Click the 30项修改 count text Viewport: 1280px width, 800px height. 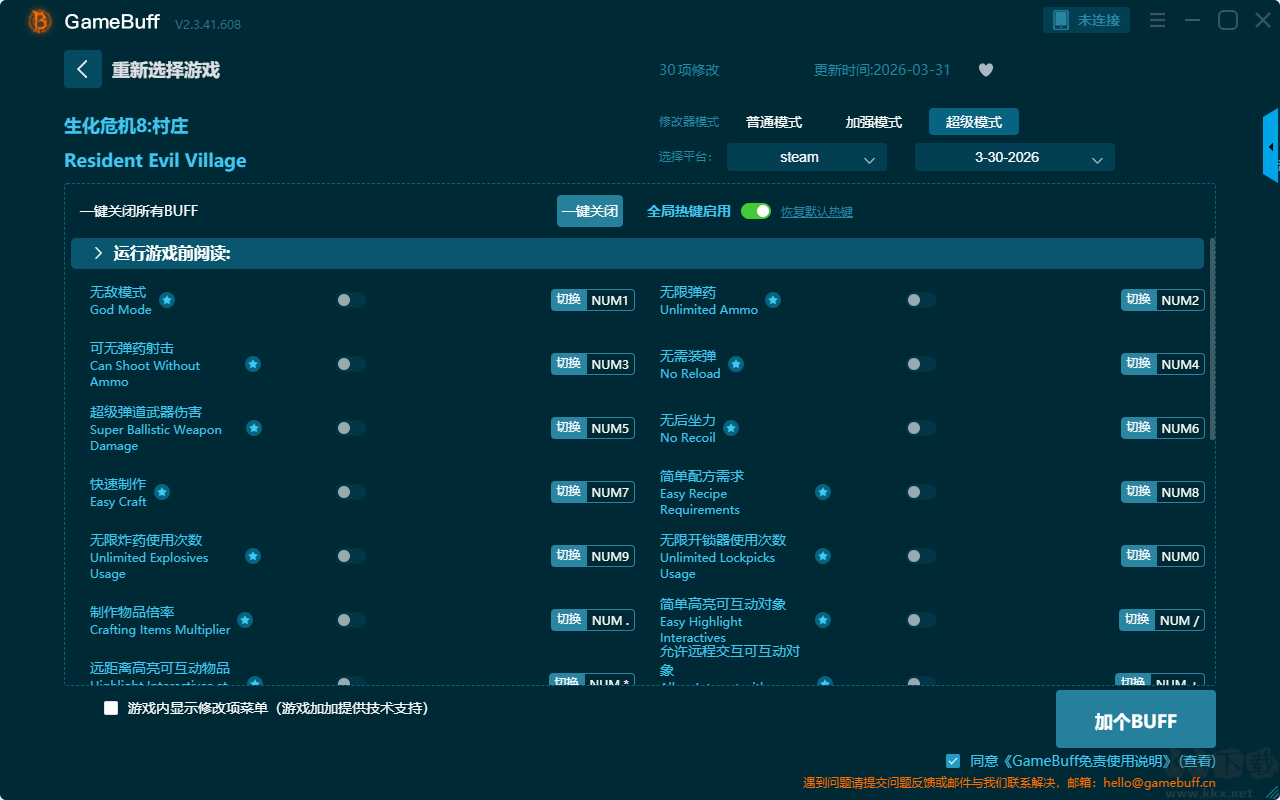689,70
